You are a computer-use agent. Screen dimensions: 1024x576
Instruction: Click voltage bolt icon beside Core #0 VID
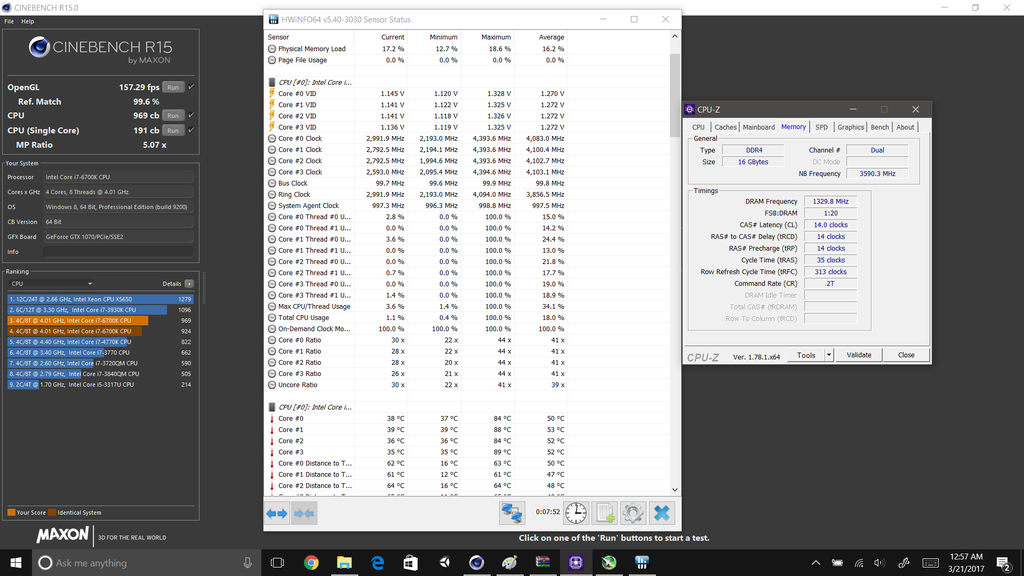coord(272,93)
